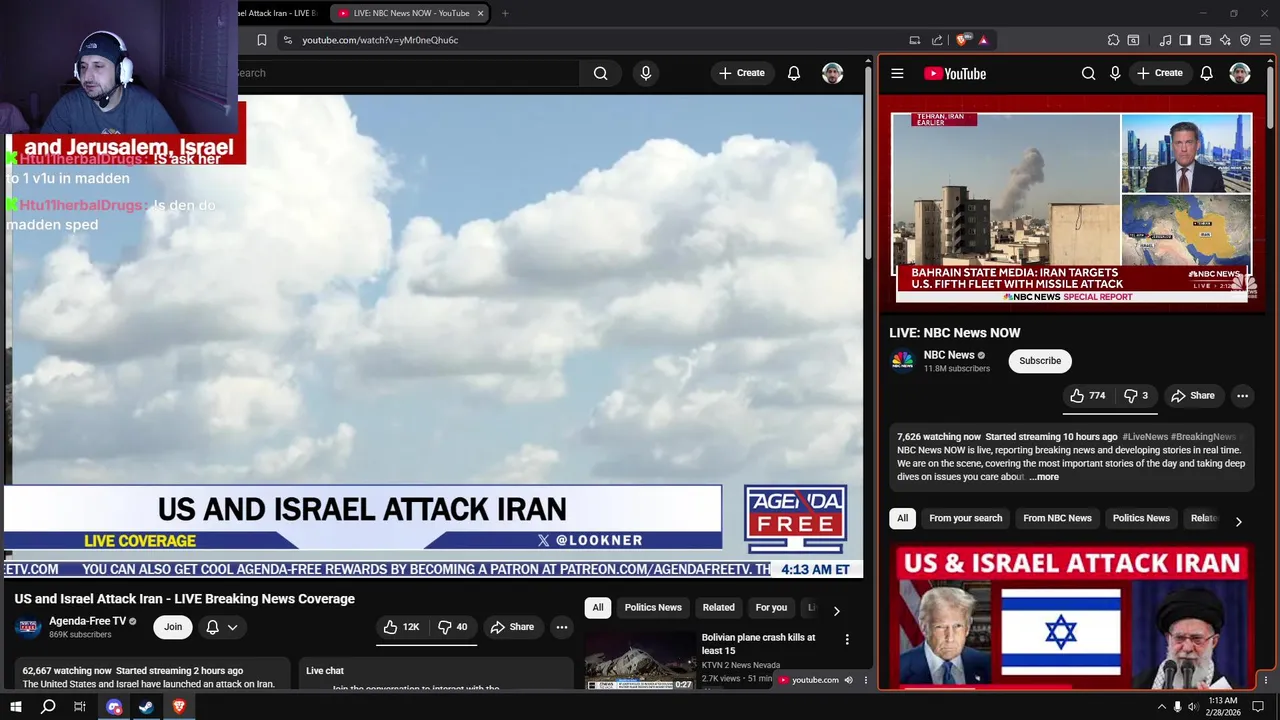Open notifications bell in right YouTube window
Image resolution: width=1280 pixels, height=720 pixels.
1206,73
